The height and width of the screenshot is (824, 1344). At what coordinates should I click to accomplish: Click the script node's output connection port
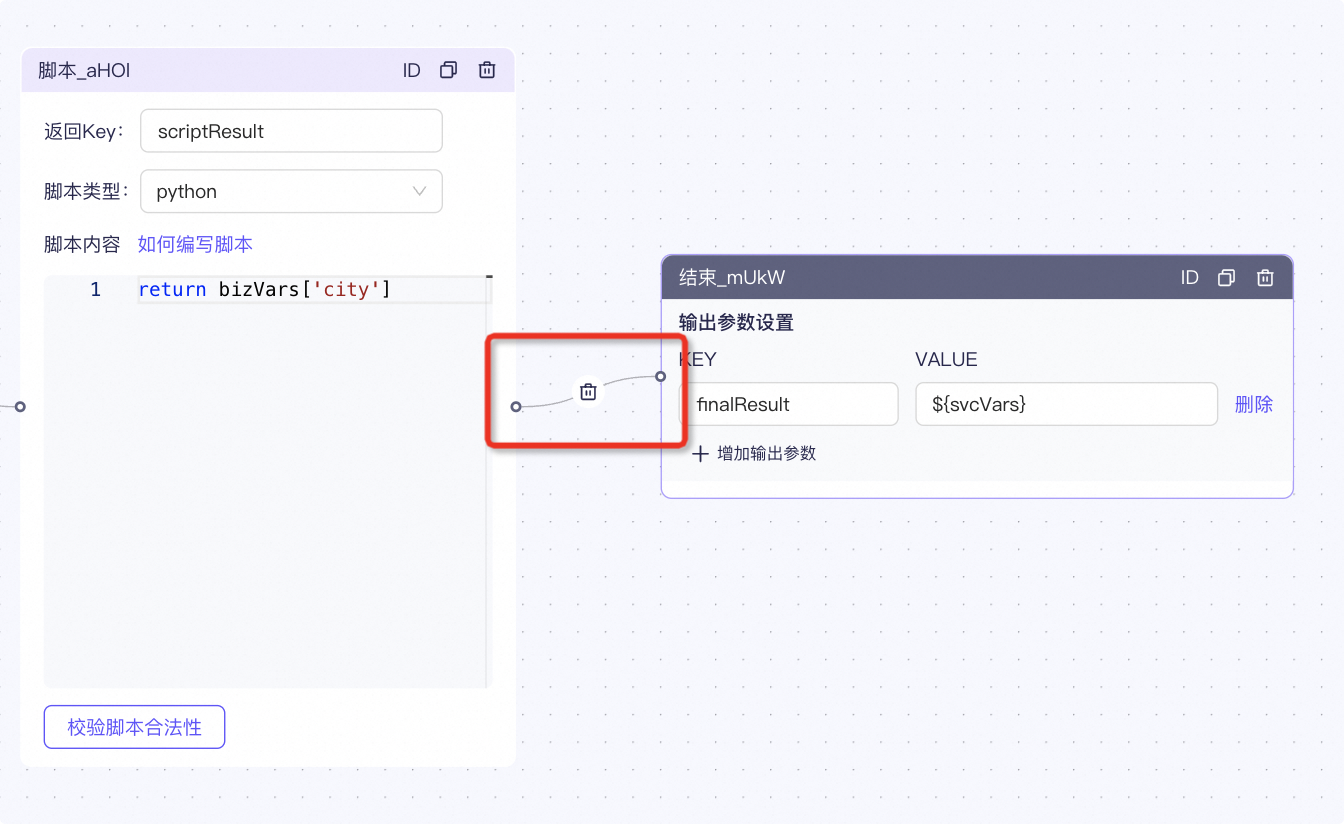[x=516, y=407]
